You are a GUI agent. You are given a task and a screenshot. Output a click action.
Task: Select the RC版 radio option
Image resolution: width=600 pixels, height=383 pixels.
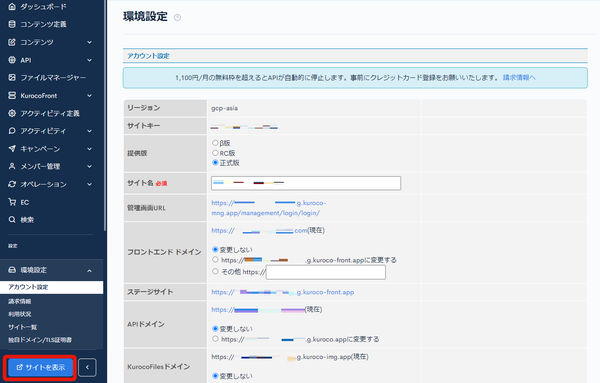point(215,153)
